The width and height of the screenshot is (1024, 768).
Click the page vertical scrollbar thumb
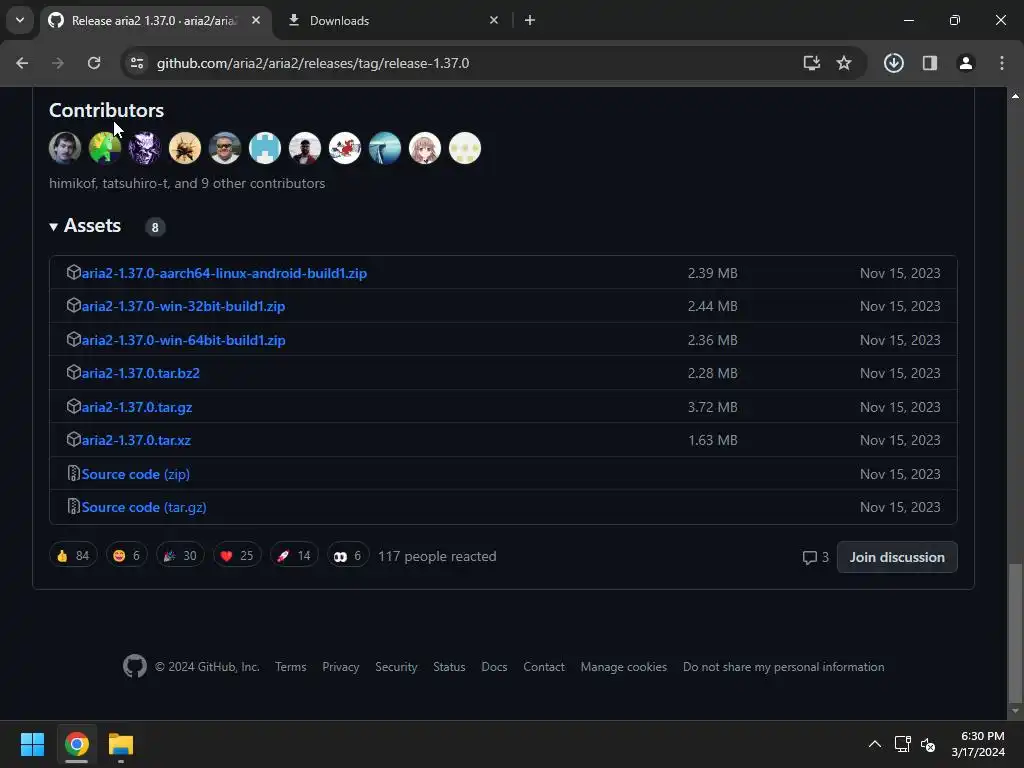point(1015,632)
